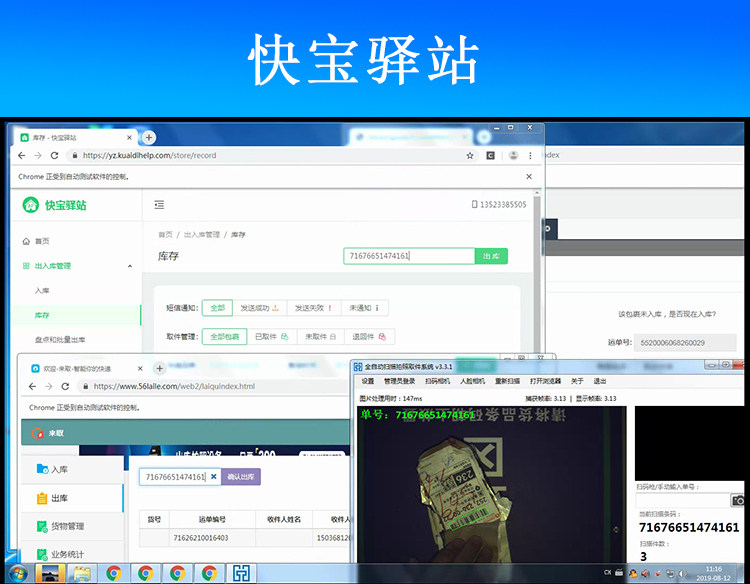Open the 入库 submenu item in 快宝驿站
Screen dimensions: 750x584
(x=42, y=290)
